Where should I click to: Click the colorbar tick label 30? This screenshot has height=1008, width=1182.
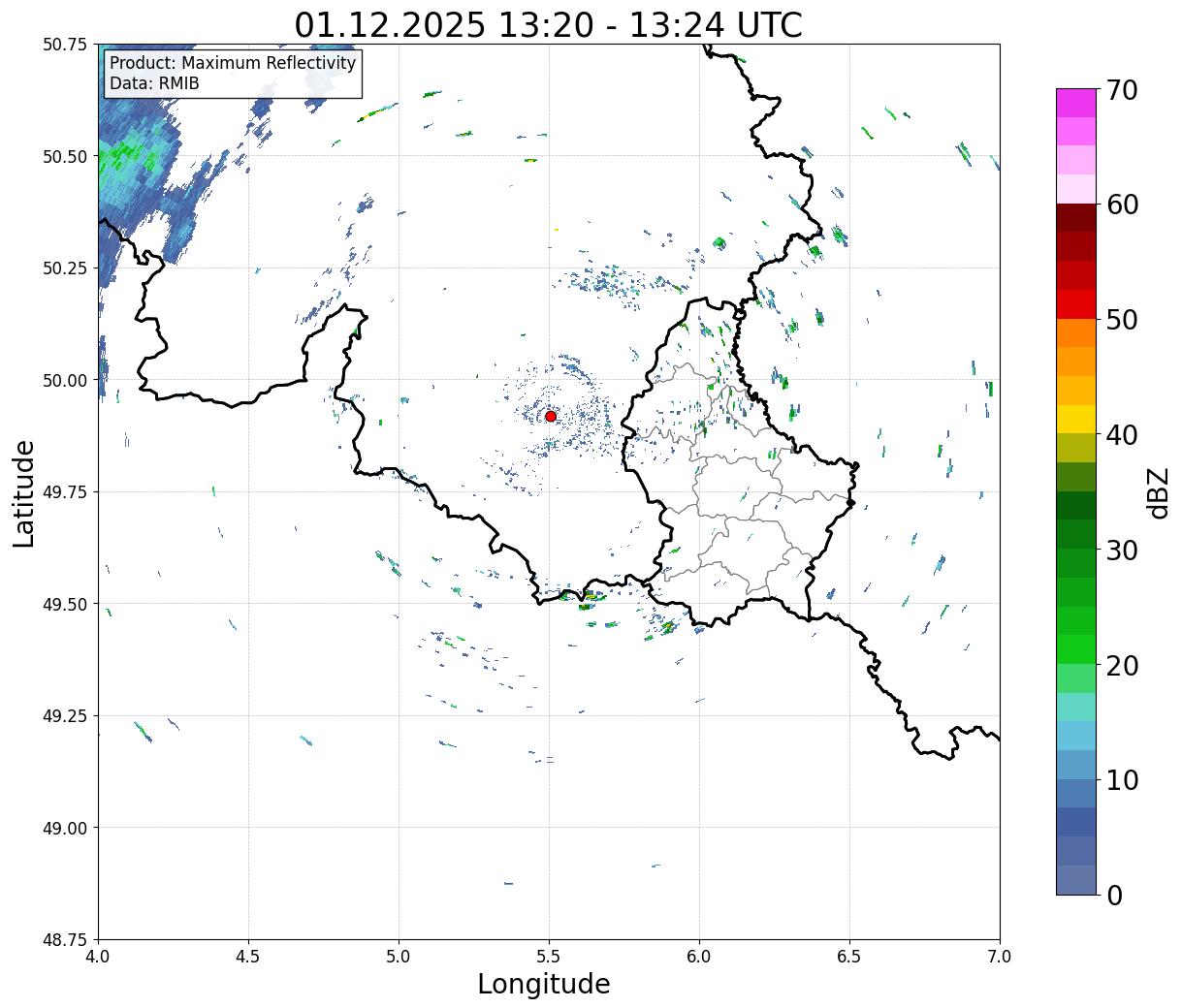pos(1121,551)
